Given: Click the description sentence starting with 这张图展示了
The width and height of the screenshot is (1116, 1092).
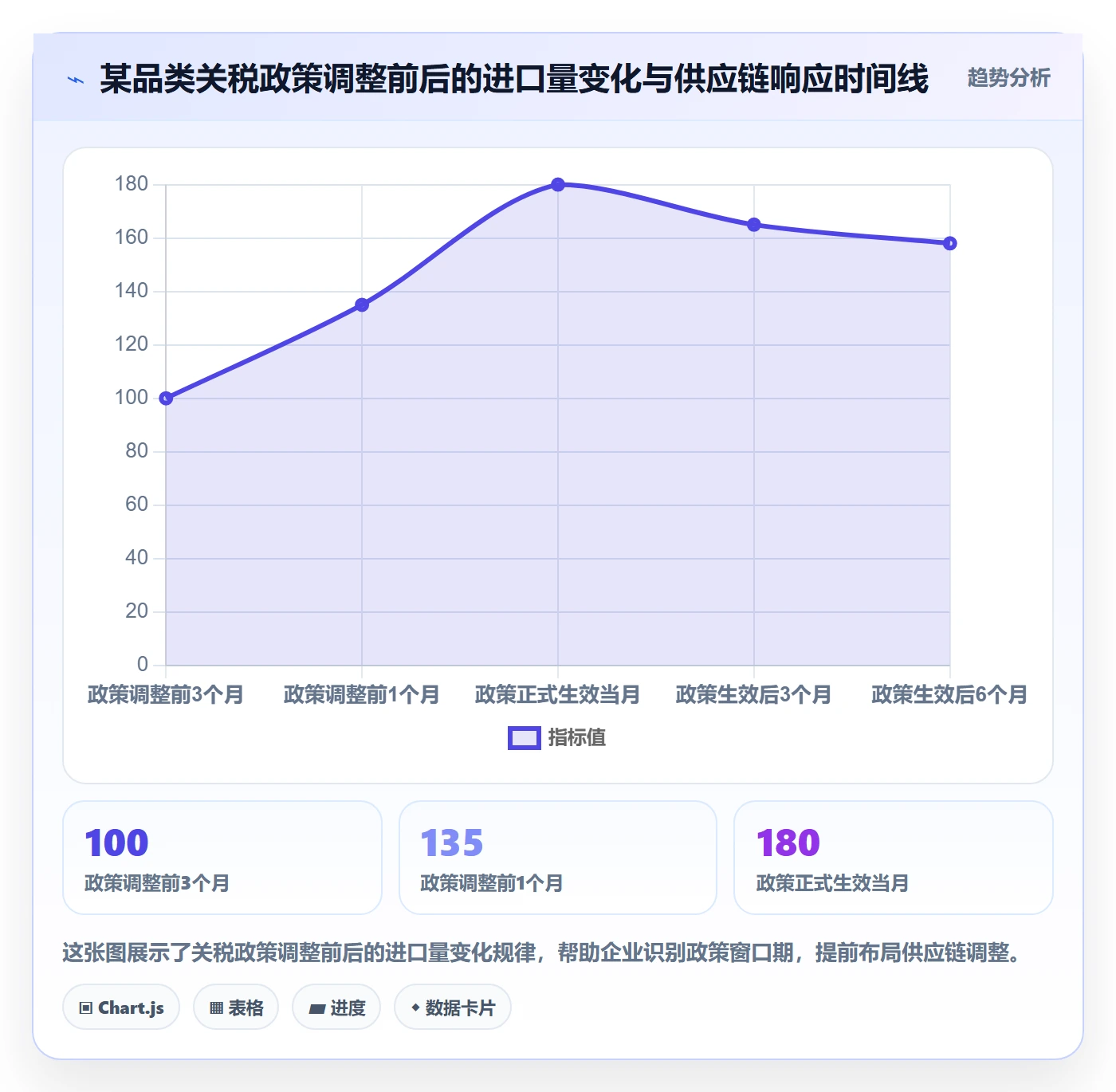Looking at the screenshot, I should pos(544,953).
